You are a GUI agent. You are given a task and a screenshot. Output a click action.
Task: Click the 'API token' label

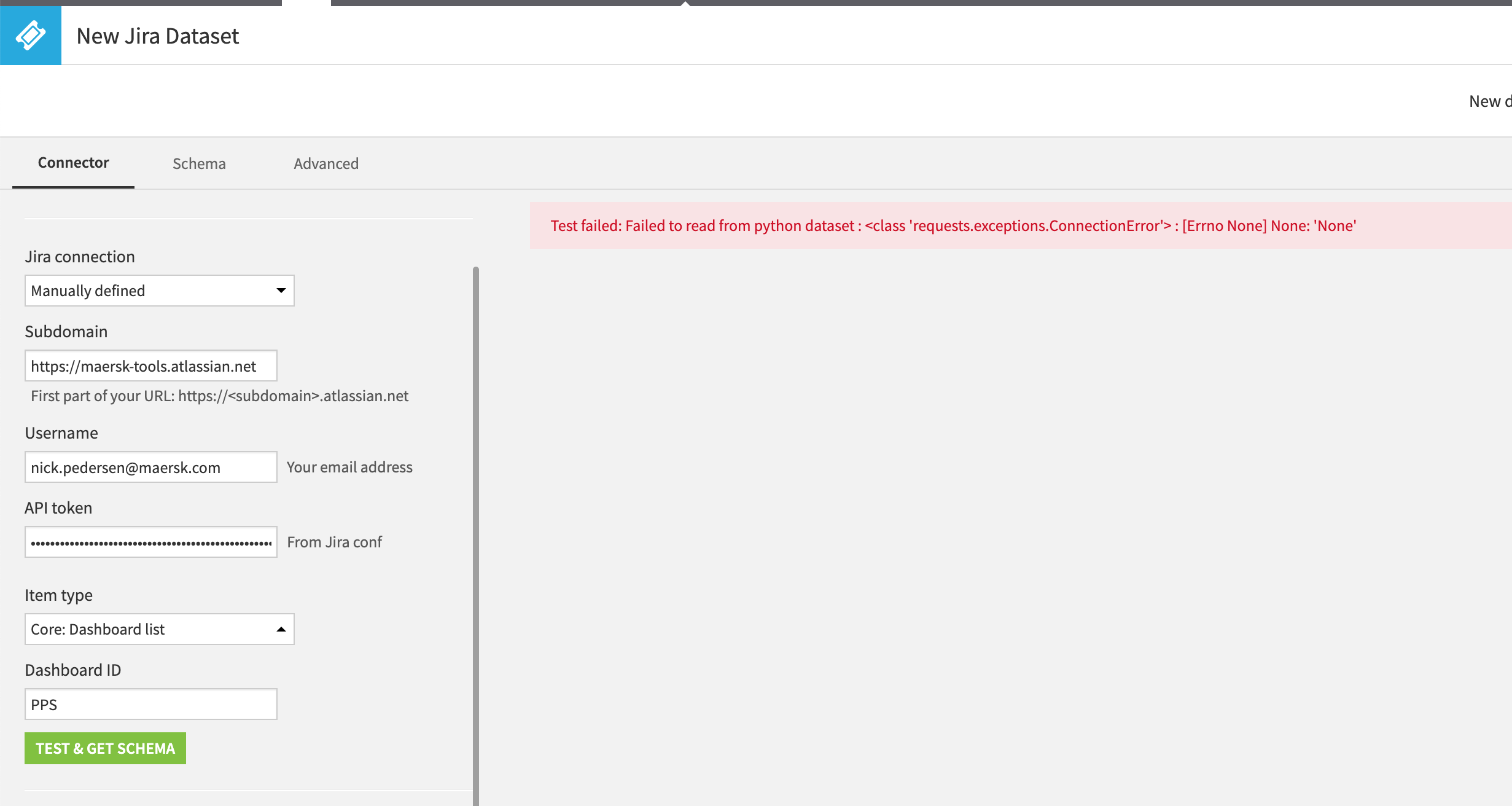[58, 508]
